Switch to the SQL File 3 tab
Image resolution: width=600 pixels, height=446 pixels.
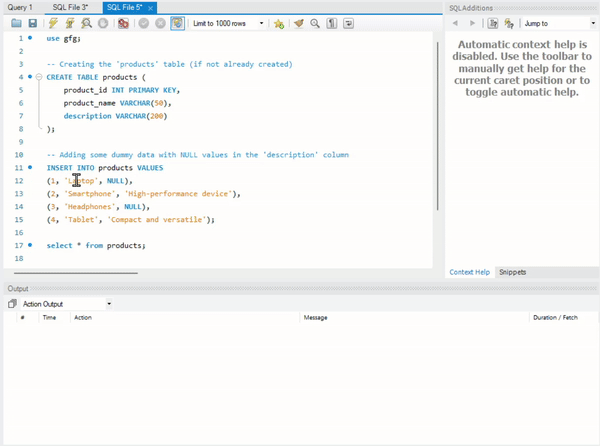tap(73, 7)
